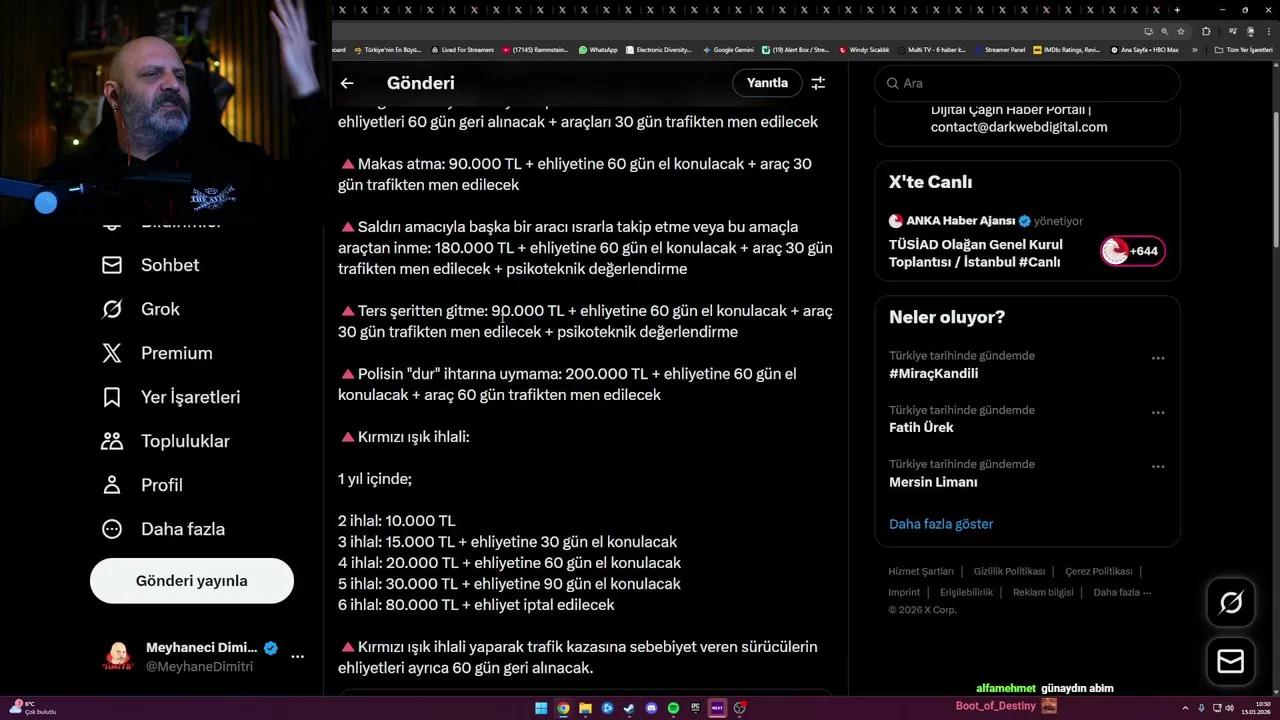Open Grok from the sidebar
This screenshot has width=1280, height=720.
pos(141,309)
